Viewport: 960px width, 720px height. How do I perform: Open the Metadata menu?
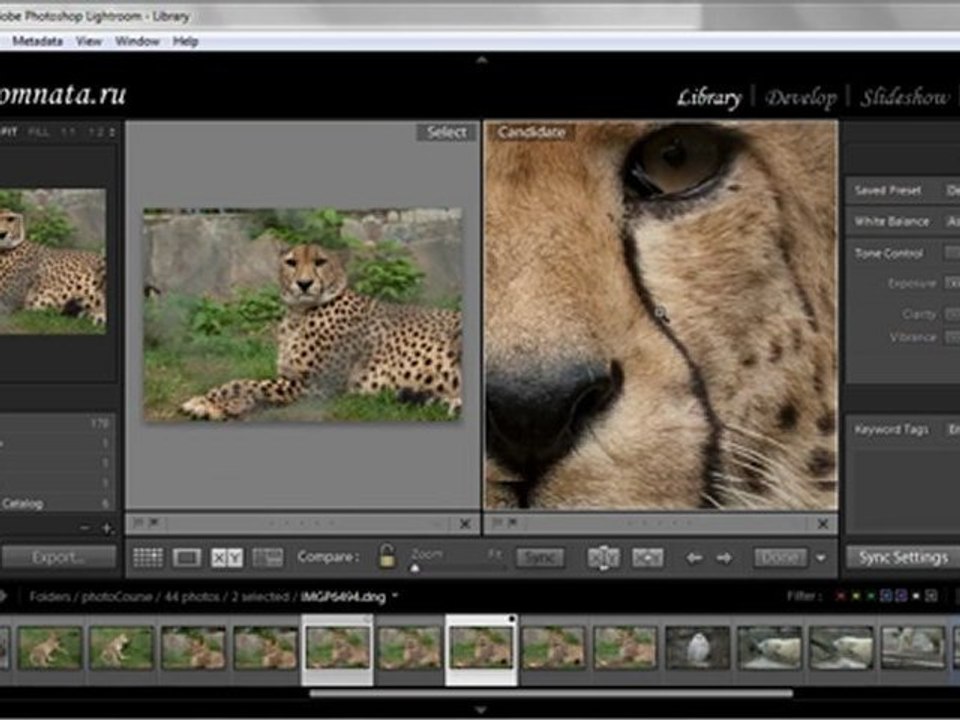click(x=38, y=41)
